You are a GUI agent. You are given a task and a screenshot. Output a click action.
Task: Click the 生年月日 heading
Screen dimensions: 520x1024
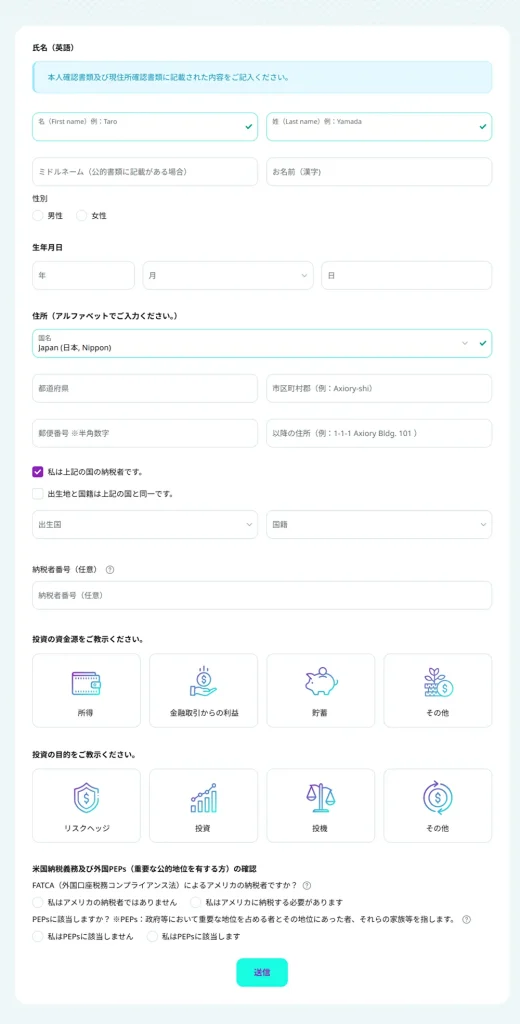click(x=47, y=248)
